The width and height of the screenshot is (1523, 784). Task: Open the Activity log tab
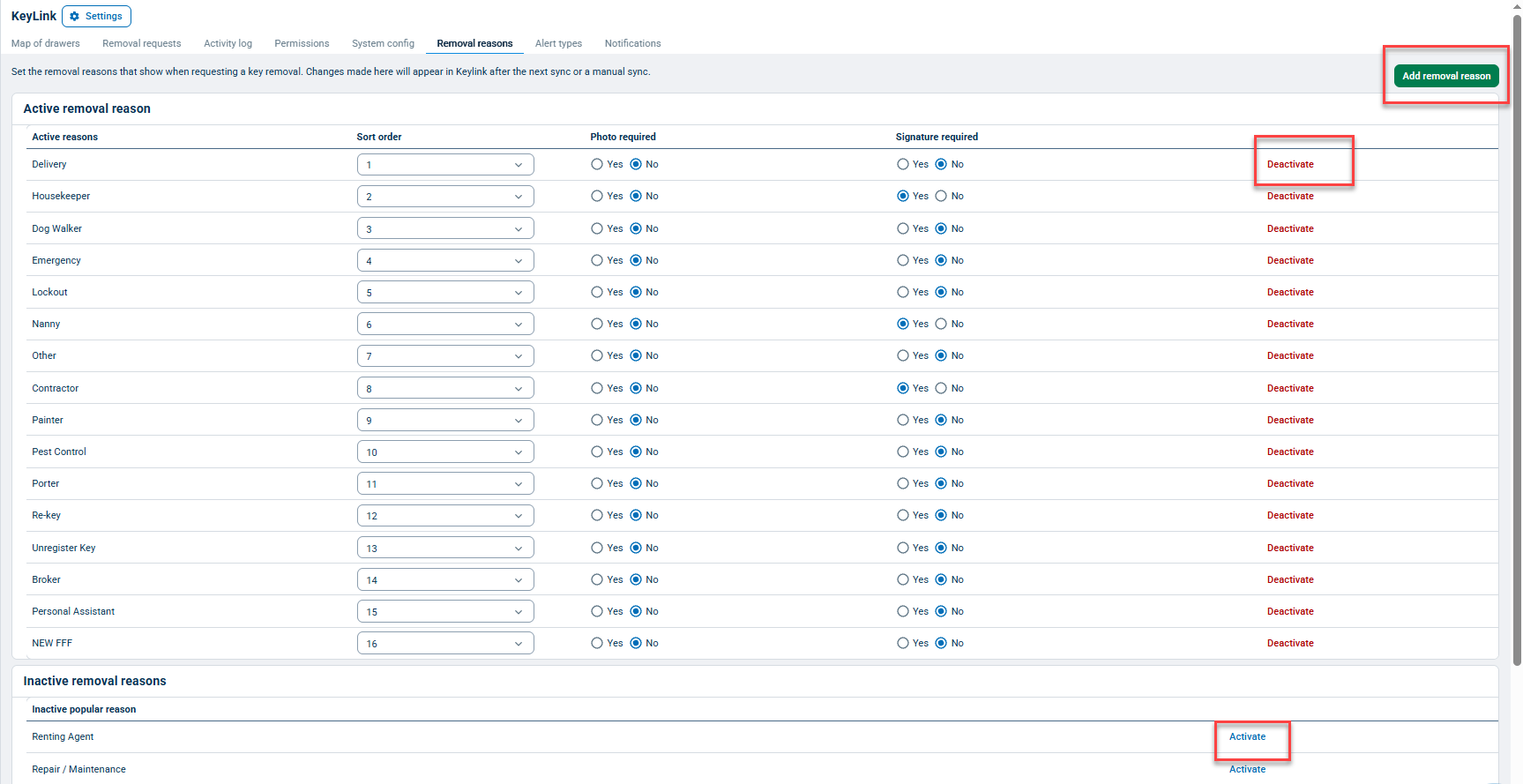click(x=228, y=43)
